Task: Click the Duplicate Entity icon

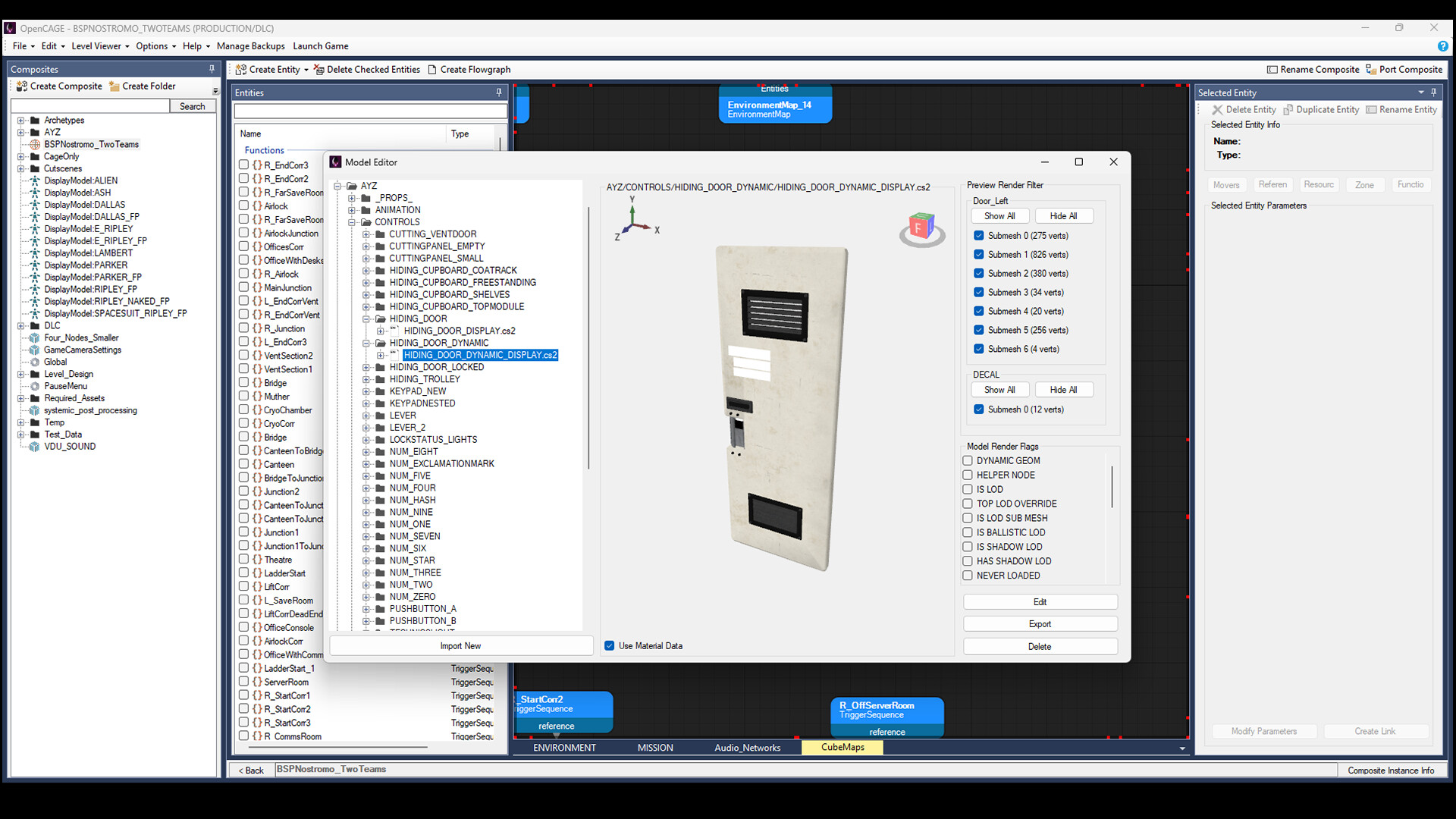Action: pyautogui.click(x=1288, y=110)
